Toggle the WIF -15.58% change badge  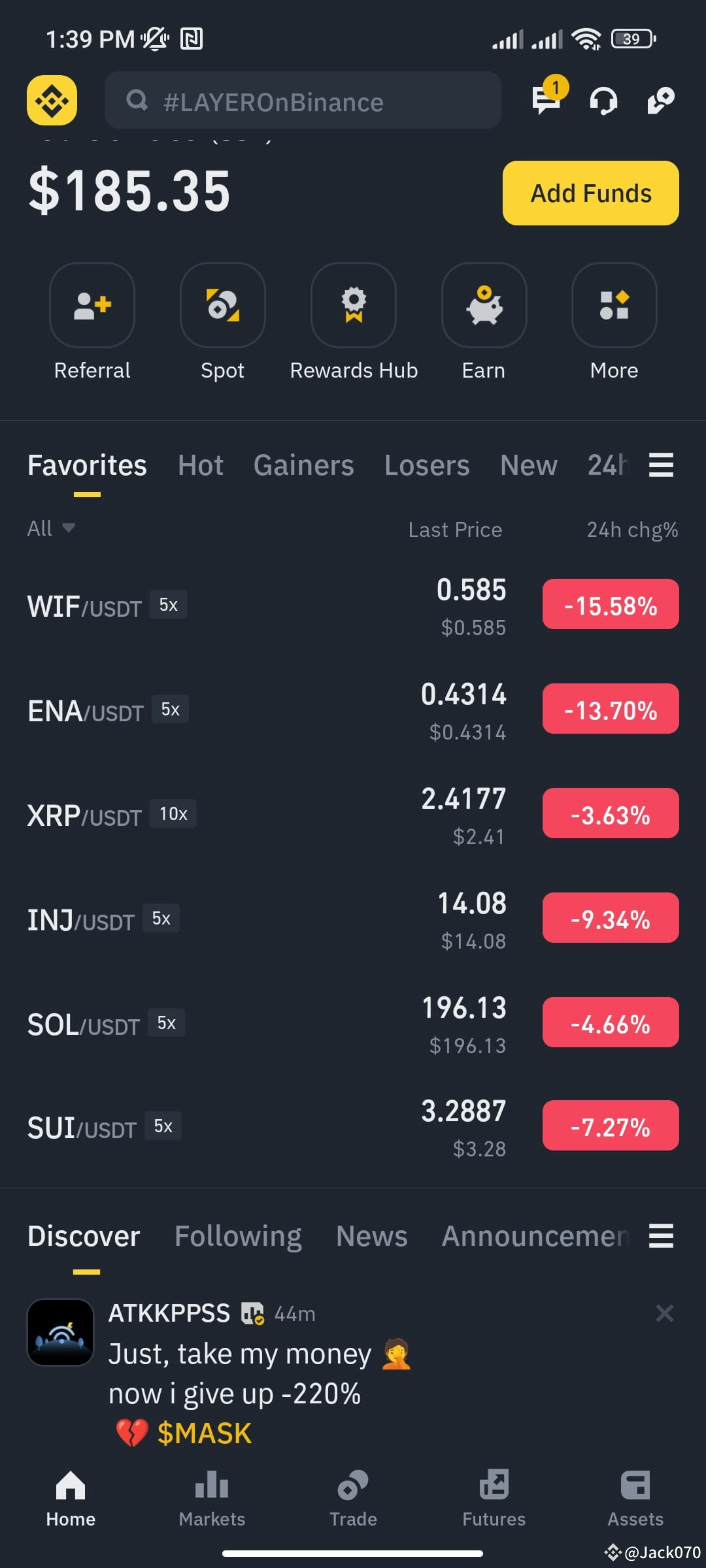(x=611, y=604)
